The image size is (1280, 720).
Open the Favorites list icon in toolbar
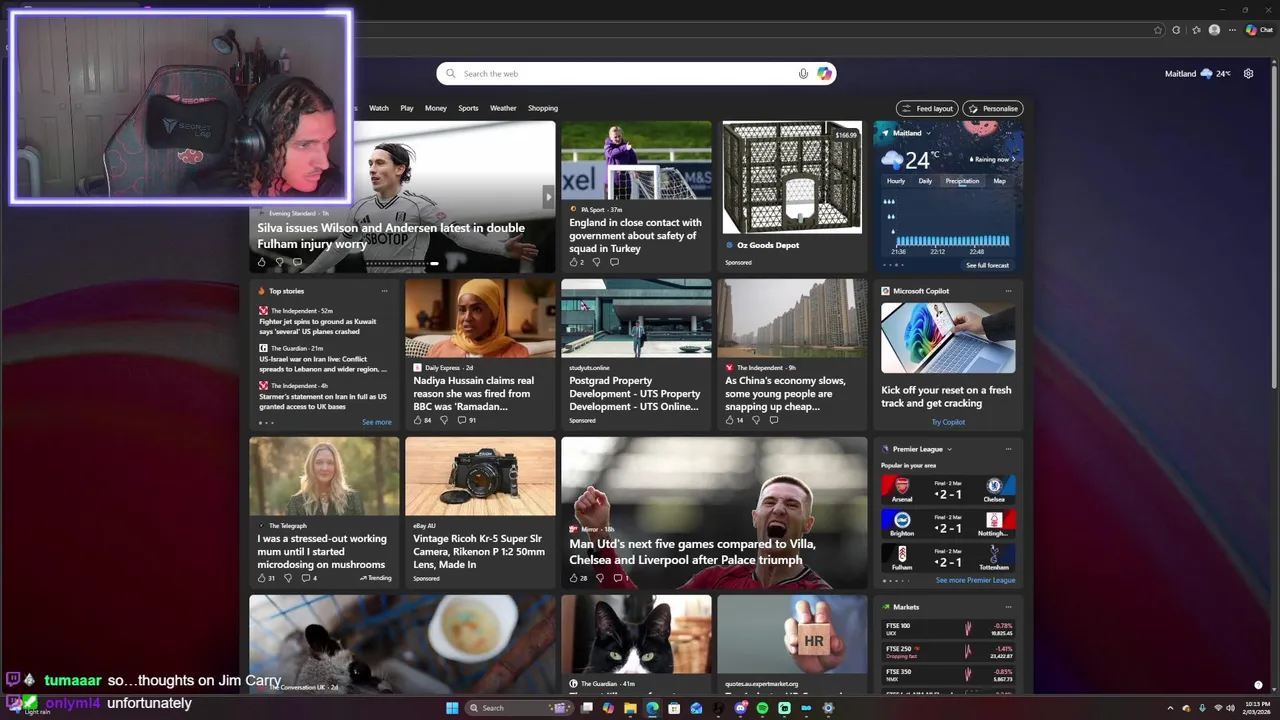[x=1196, y=30]
